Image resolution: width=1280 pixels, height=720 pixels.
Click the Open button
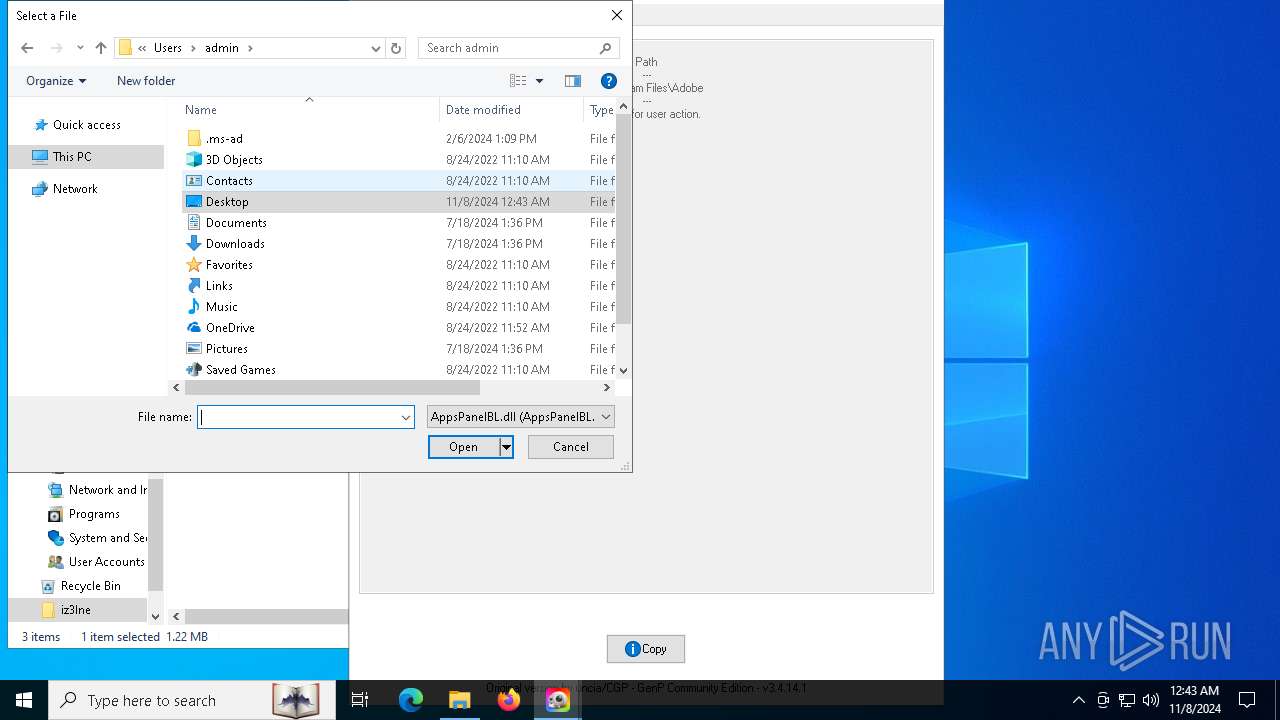click(463, 447)
